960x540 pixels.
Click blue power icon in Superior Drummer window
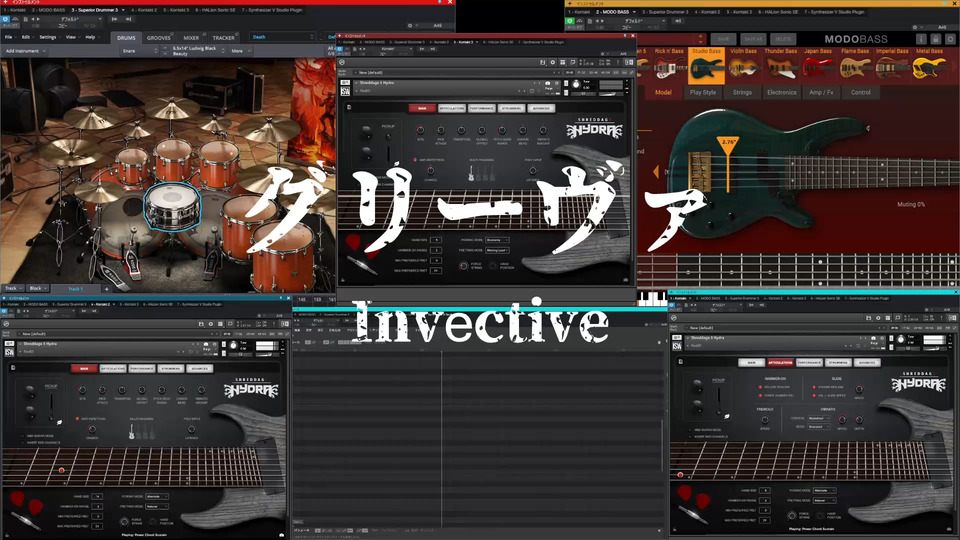(x=5, y=19)
